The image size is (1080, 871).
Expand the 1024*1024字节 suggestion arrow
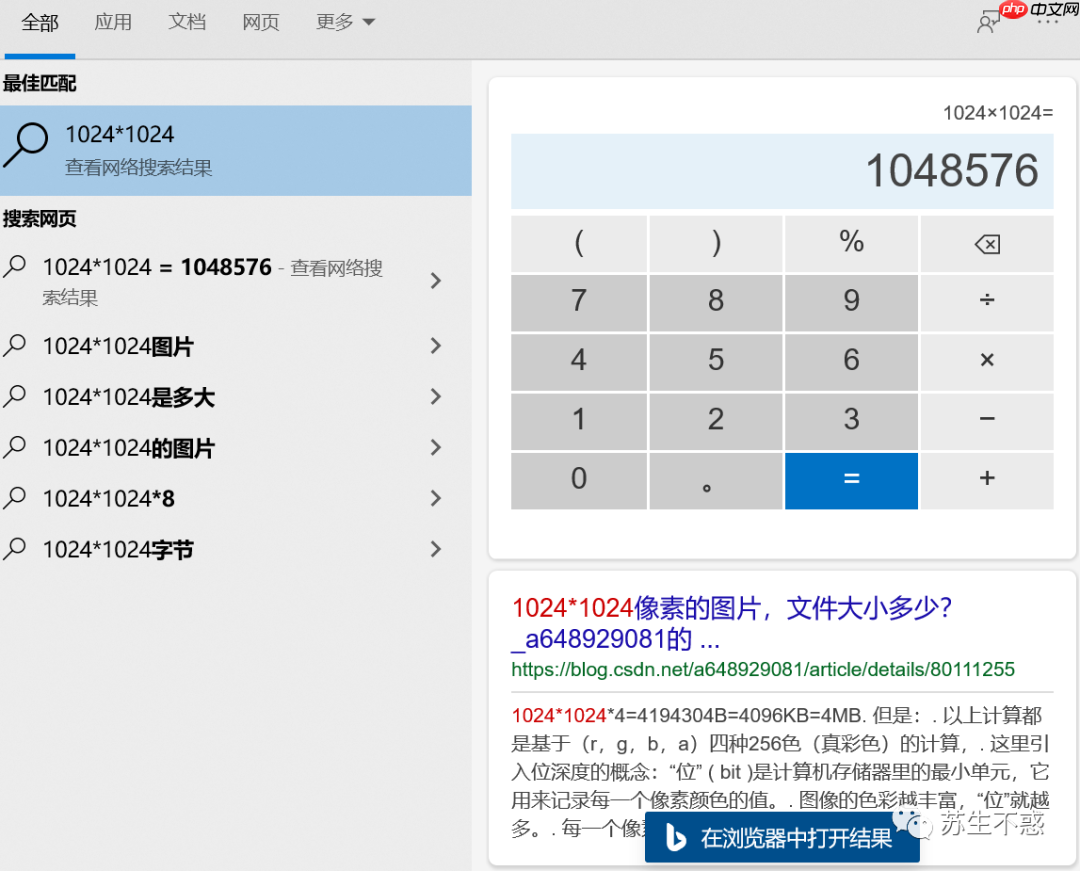435,549
